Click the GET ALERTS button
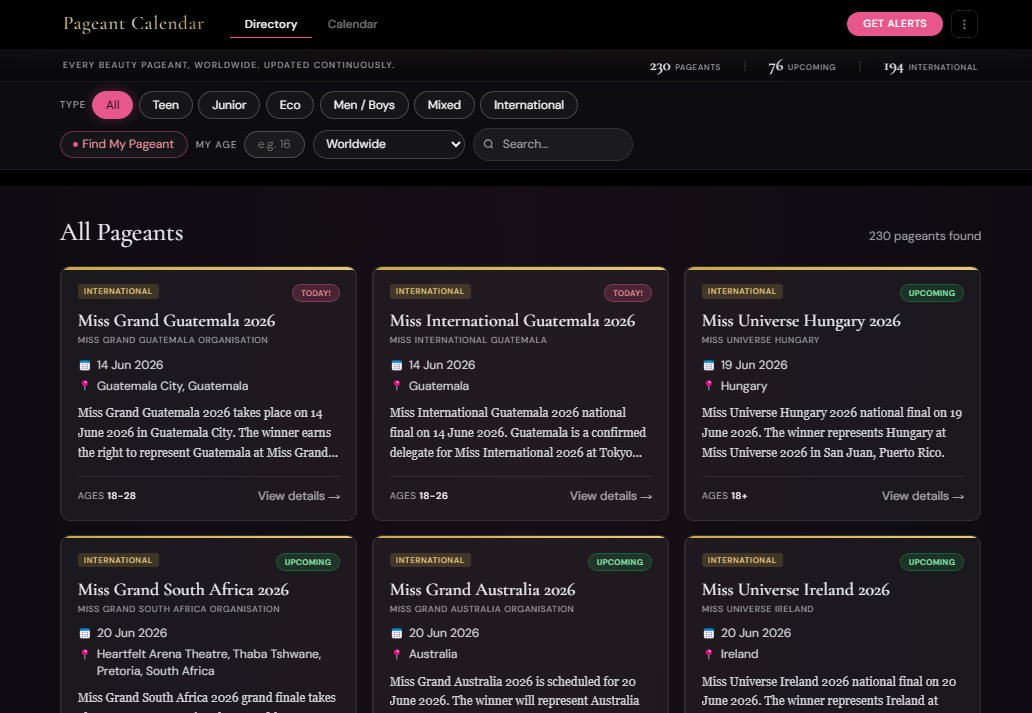This screenshot has height=713, width=1032. point(894,24)
